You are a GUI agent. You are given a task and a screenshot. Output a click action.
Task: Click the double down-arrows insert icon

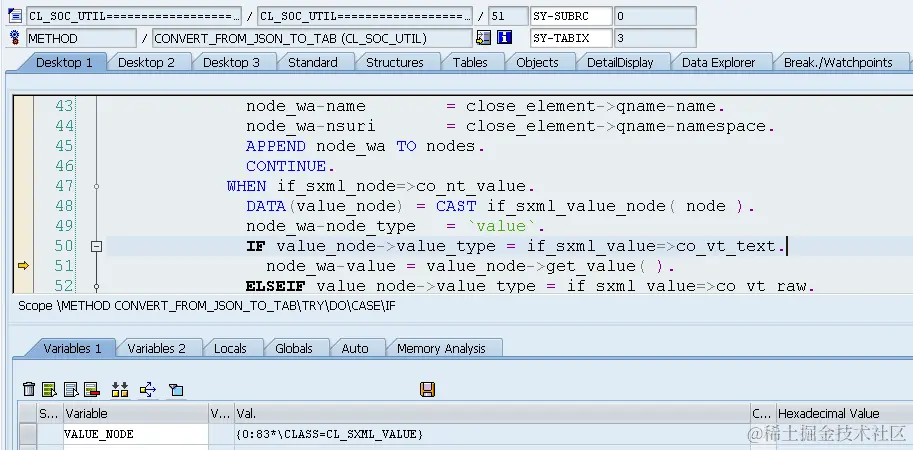tap(120, 389)
